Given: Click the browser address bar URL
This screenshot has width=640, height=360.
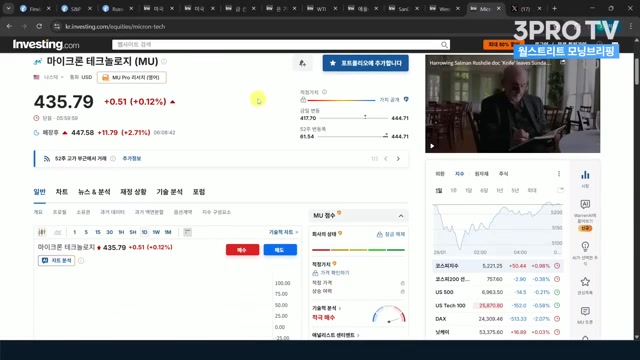Looking at the screenshot, I should point(116,27).
